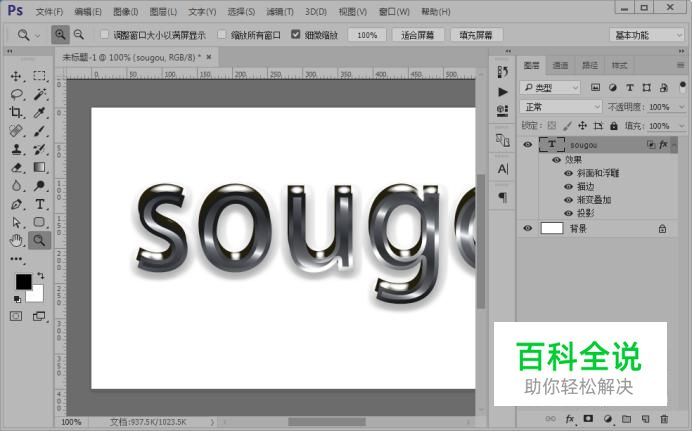The image size is (692, 431).
Task: Open the Filter menu
Action: (280, 12)
